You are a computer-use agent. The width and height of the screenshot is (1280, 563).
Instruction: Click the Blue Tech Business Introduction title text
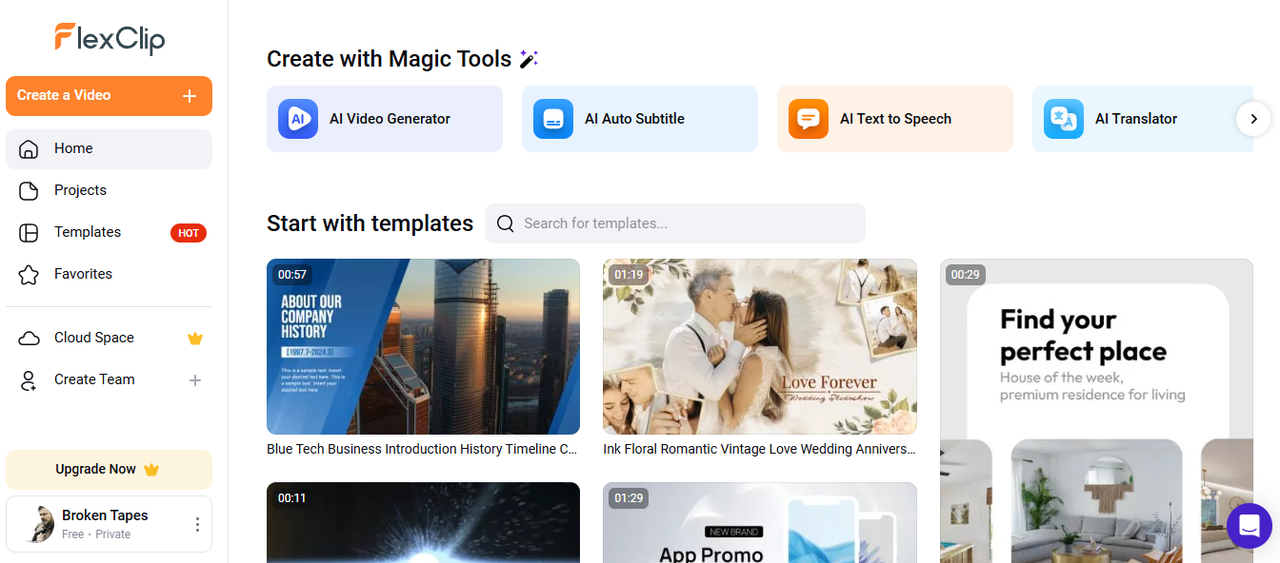click(422, 450)
